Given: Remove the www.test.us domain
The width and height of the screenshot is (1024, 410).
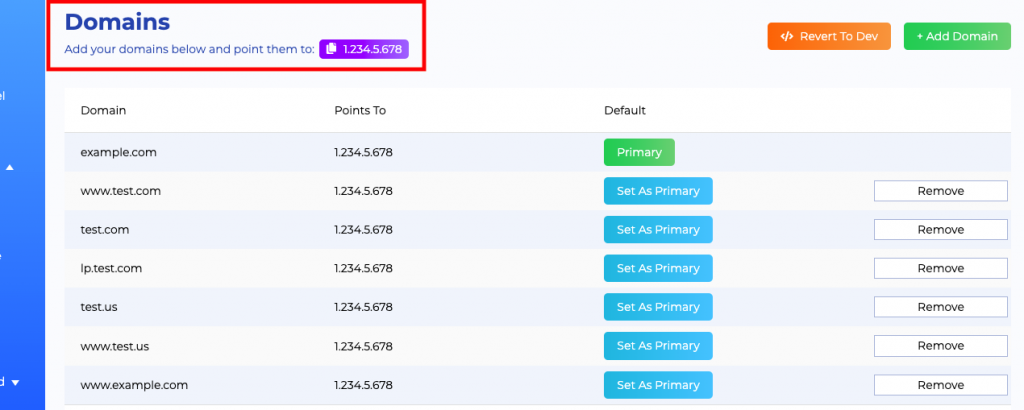Looking at the screenshot, I should pos(940,346).
